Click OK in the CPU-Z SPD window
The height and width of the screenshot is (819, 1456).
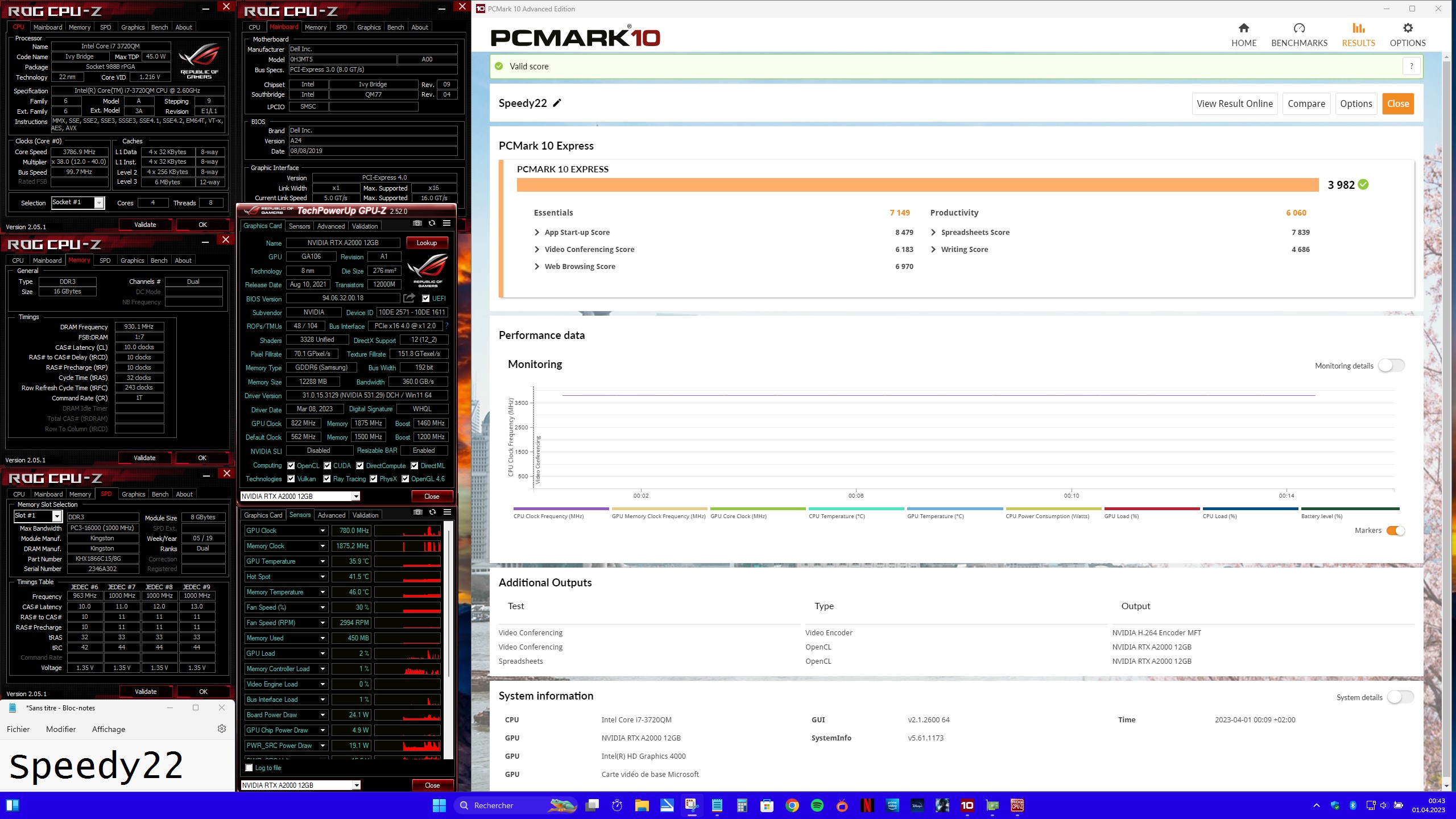pyautogui.click(x=203, y=692)
